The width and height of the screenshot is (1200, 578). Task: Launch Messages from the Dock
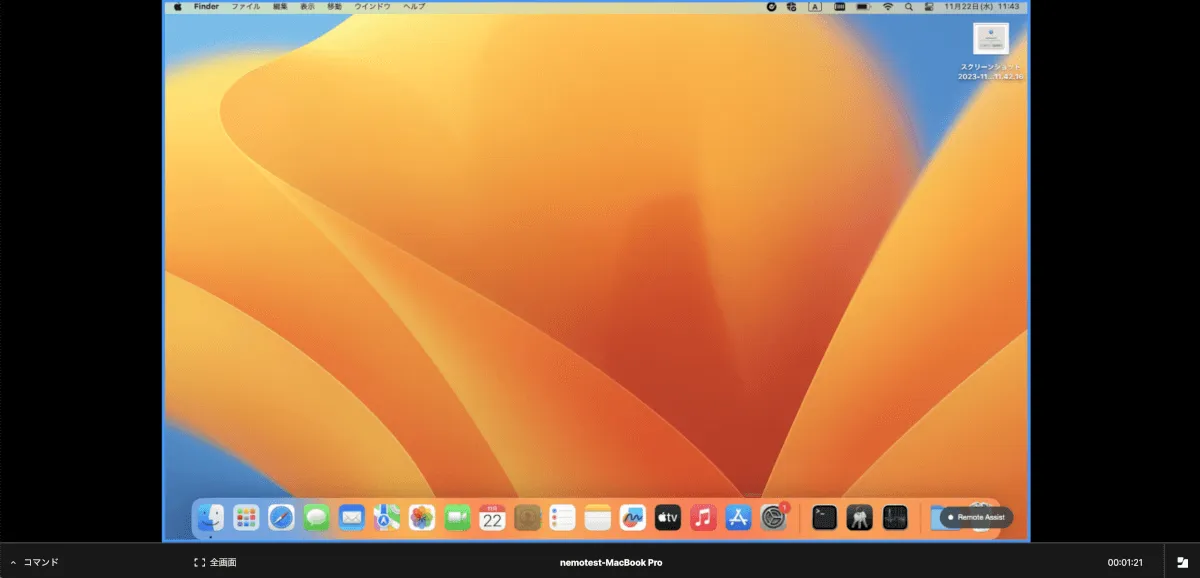click(317, 517)
